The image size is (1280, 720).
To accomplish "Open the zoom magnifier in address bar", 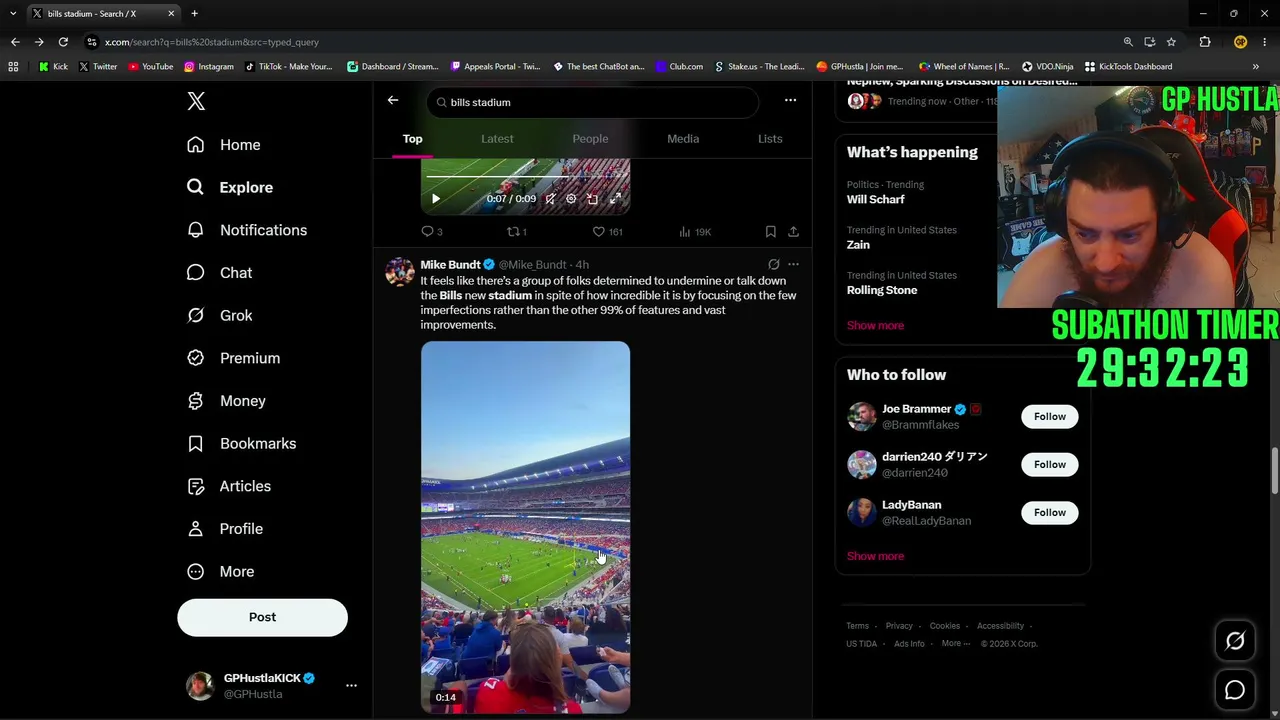I will click(x=1128, y=42).
